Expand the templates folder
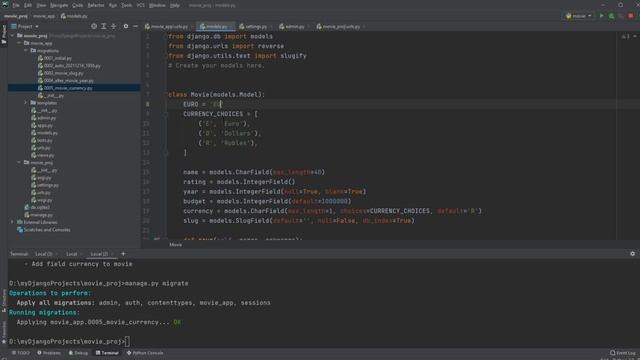Viewport: 640px width, 360px height. 26,103
